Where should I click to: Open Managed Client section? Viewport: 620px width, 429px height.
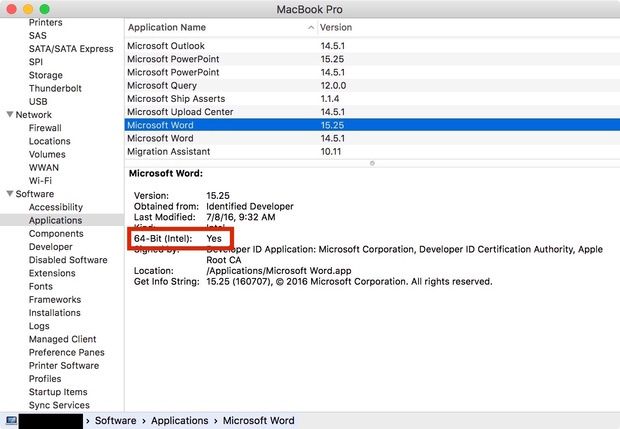[x=62, y=339]
